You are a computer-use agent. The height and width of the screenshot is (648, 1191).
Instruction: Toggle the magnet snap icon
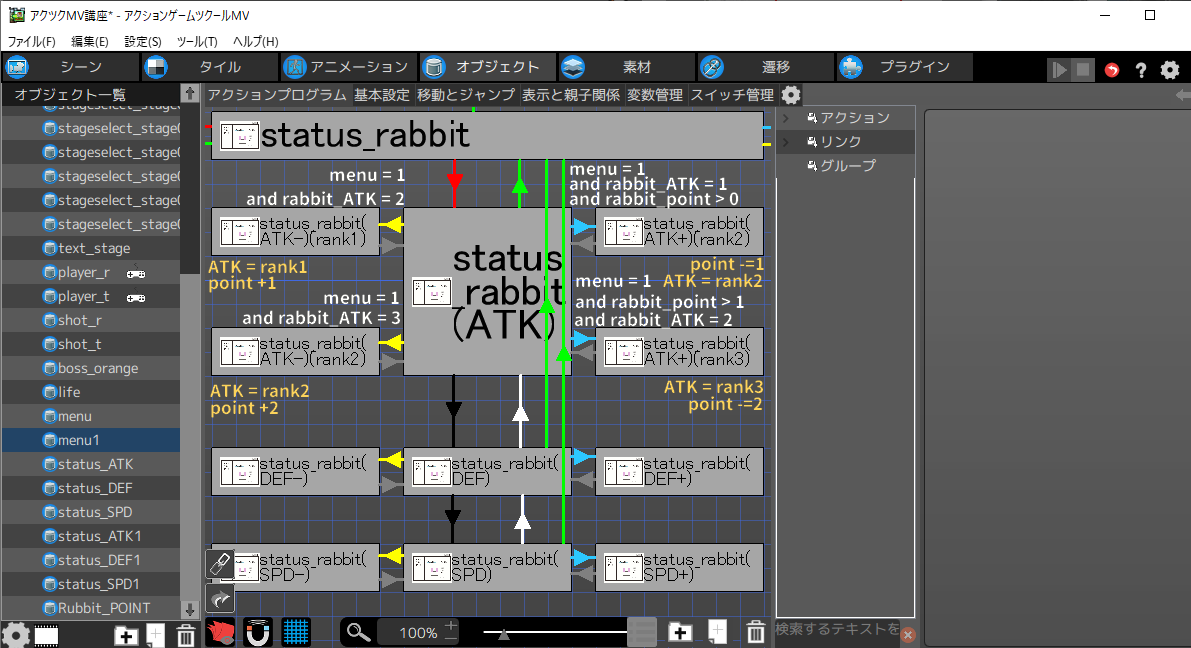coord(258,632)
